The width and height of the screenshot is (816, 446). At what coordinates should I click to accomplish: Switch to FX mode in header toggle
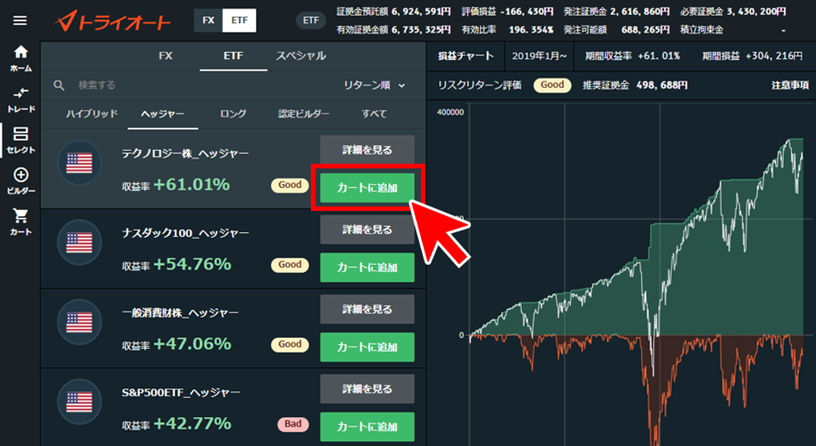(x=208, y=21)
